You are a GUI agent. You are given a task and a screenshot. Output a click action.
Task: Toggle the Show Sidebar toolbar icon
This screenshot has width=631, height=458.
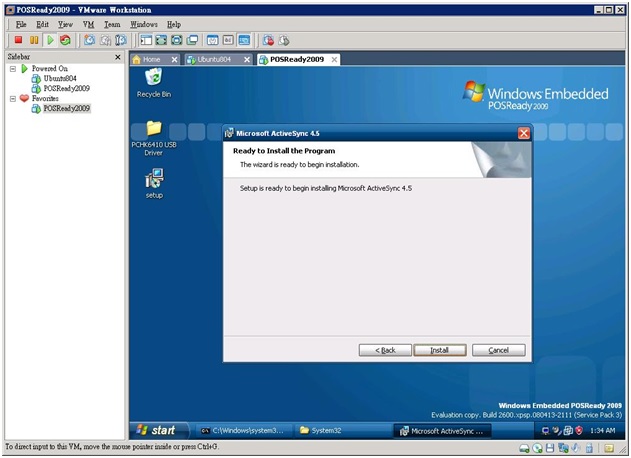pos(146,40)
